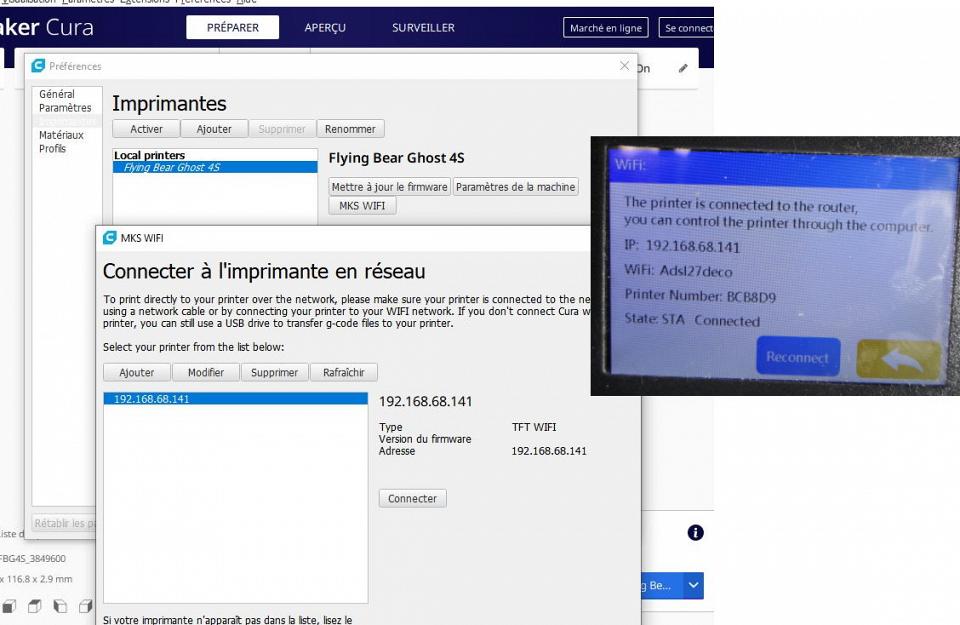
Task: Tap the yellow back arrow on printer screen
Action: [898, 359]
